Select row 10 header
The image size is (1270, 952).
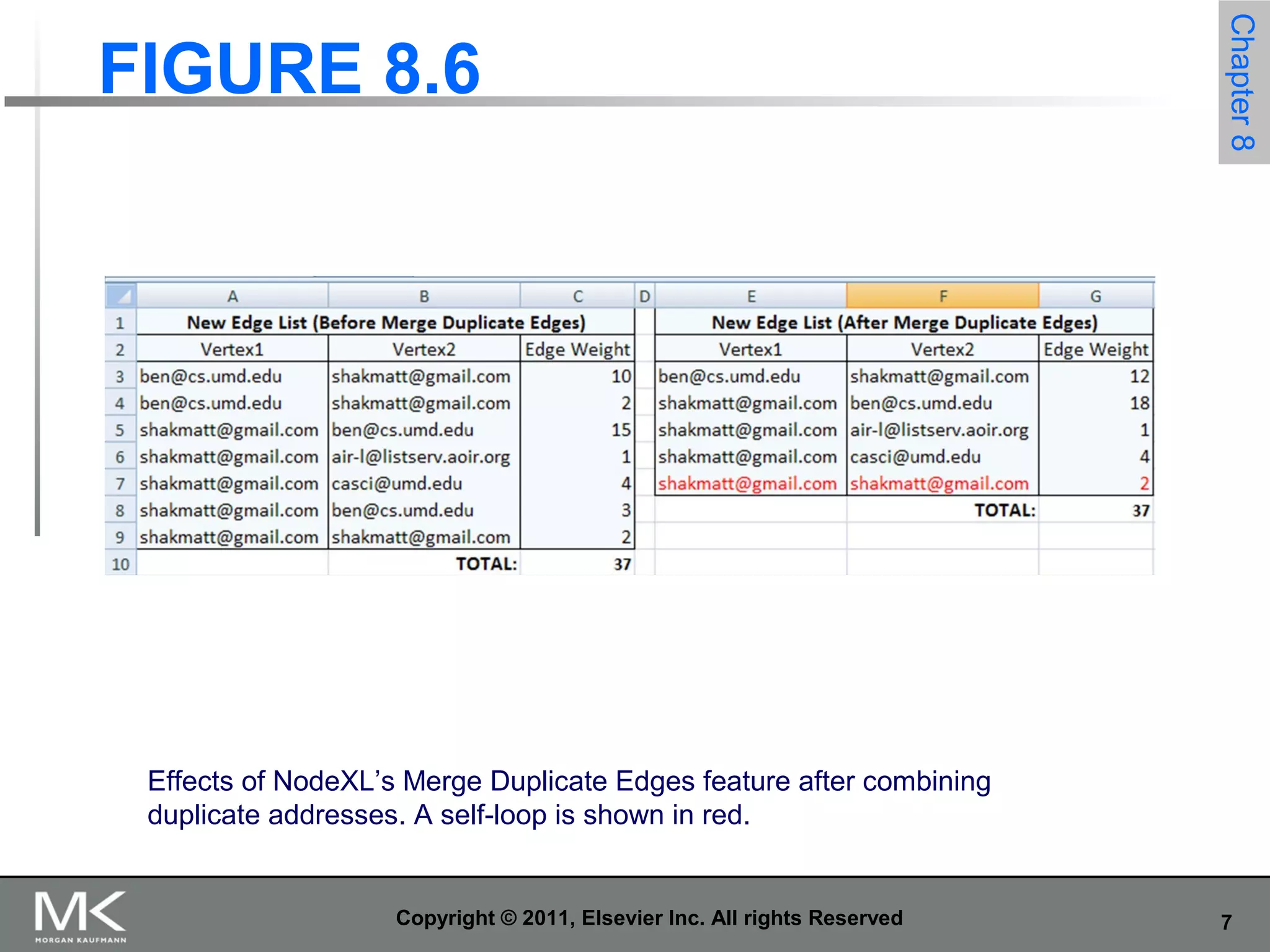tap(120, 564)
